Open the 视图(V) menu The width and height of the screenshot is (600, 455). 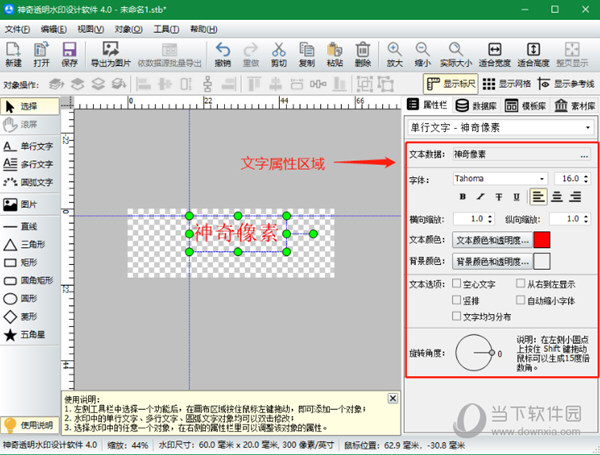[91, 29]
